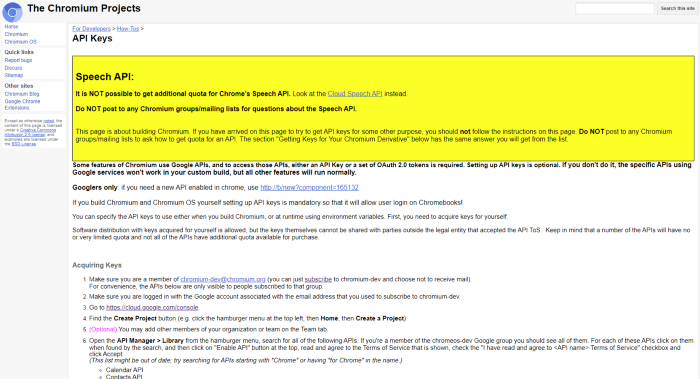The image size is (700, 379).
Task: Open the Cloud Speech API link
Action: 355,94
